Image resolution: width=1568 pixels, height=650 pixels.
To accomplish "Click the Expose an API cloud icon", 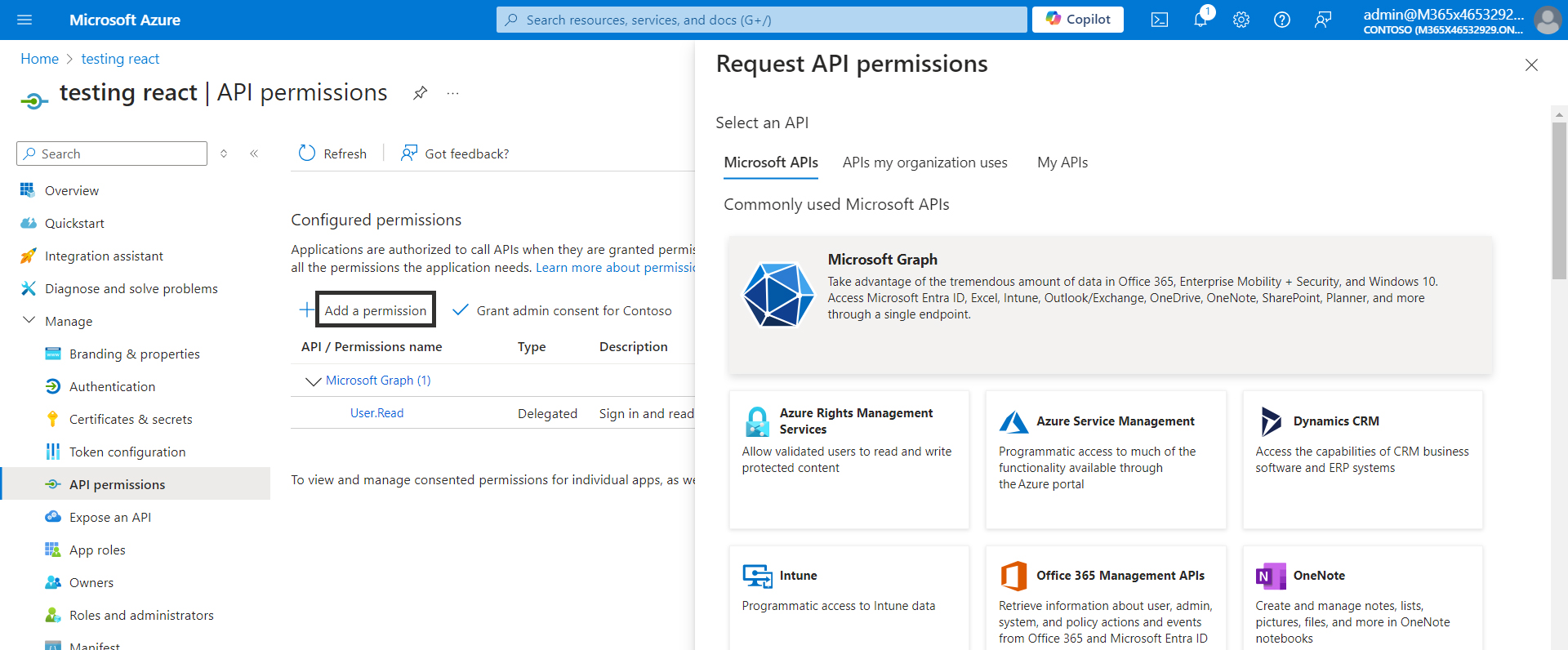I will 53,517.
